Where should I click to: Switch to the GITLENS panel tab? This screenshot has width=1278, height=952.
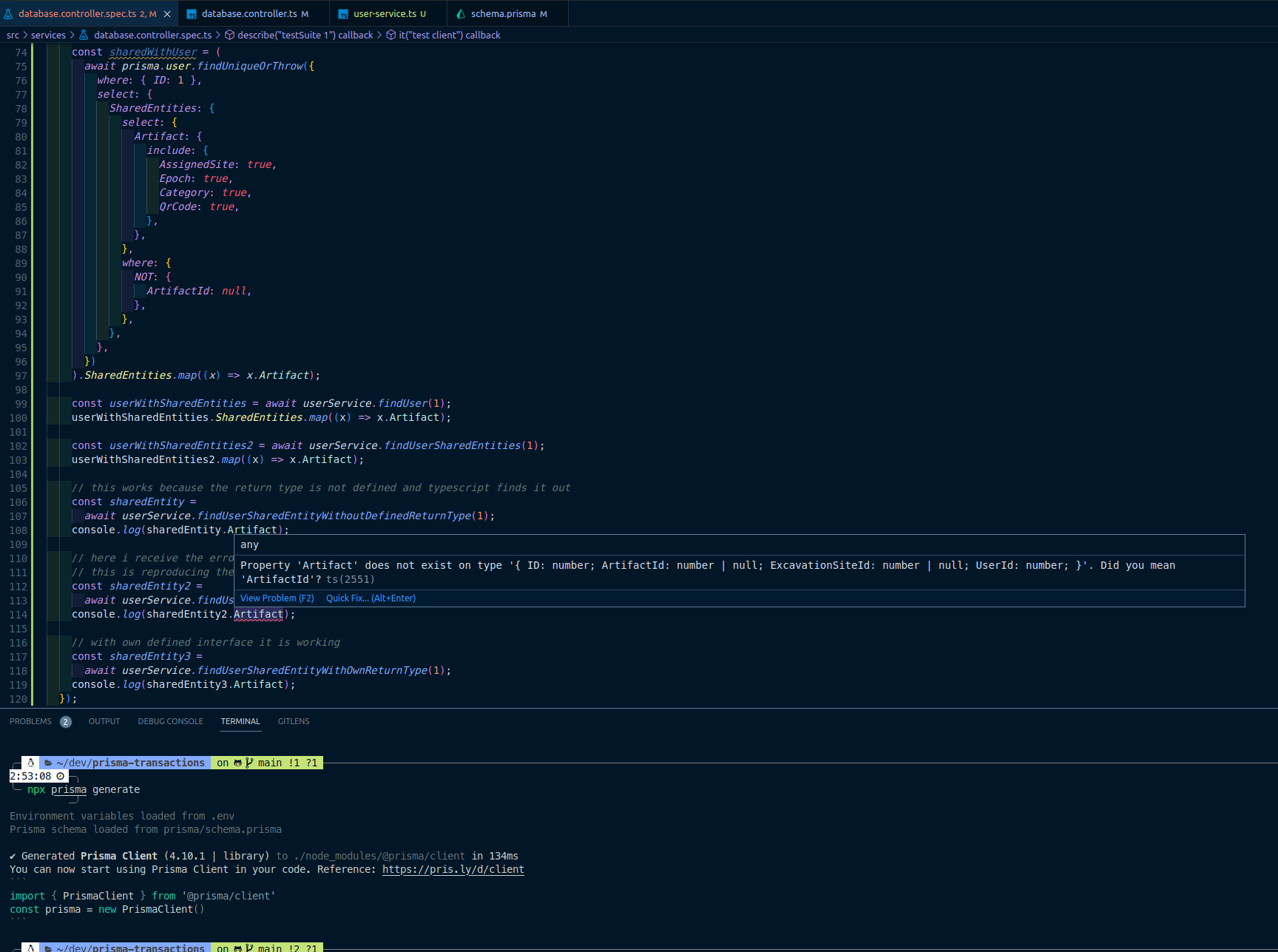293,721
